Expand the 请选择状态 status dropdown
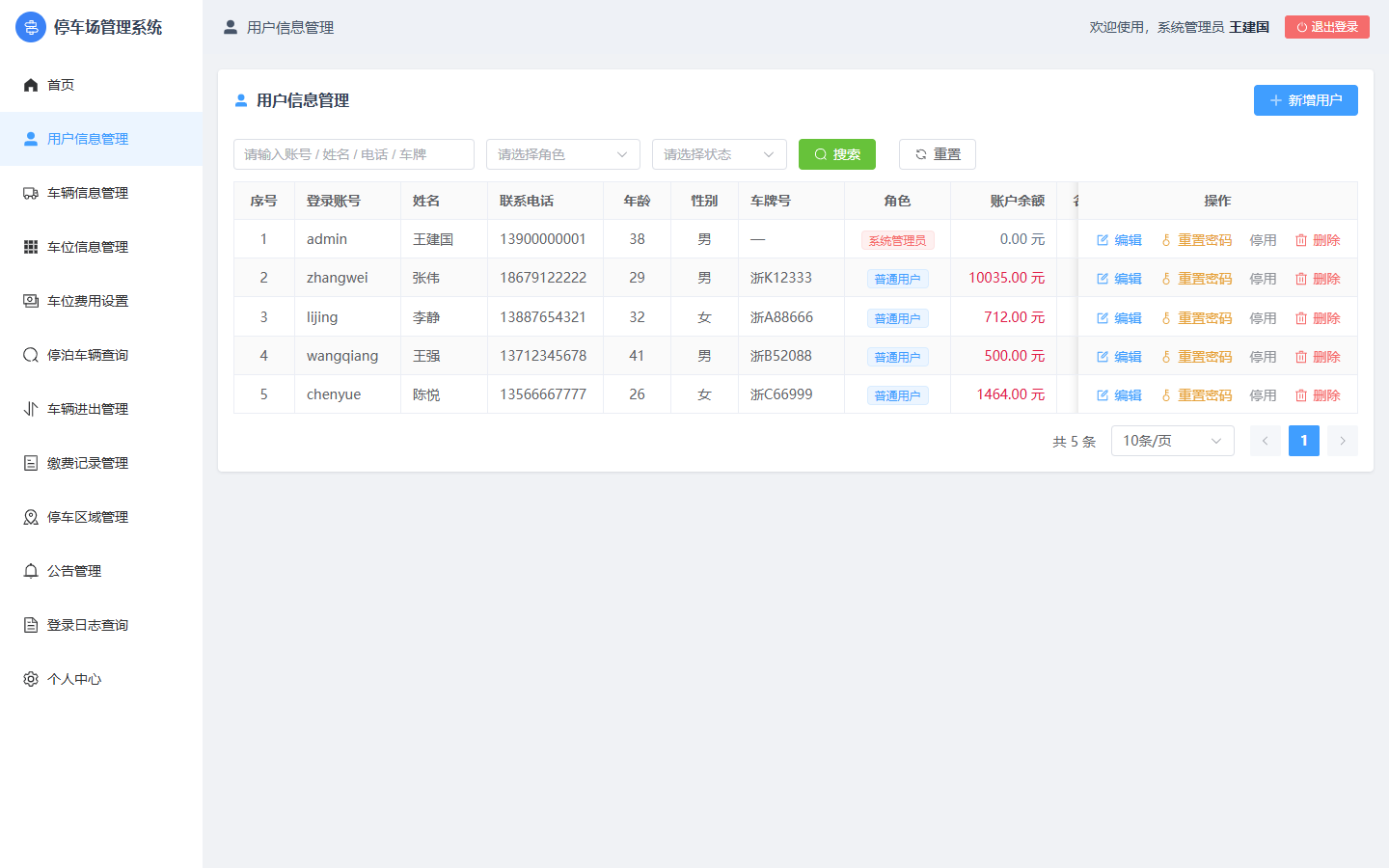The image size is (1389, 868). click(720, 154)
